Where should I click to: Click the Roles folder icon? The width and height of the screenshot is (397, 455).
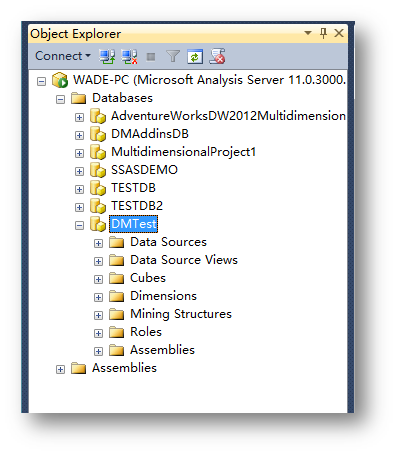[x=117, y=332]
